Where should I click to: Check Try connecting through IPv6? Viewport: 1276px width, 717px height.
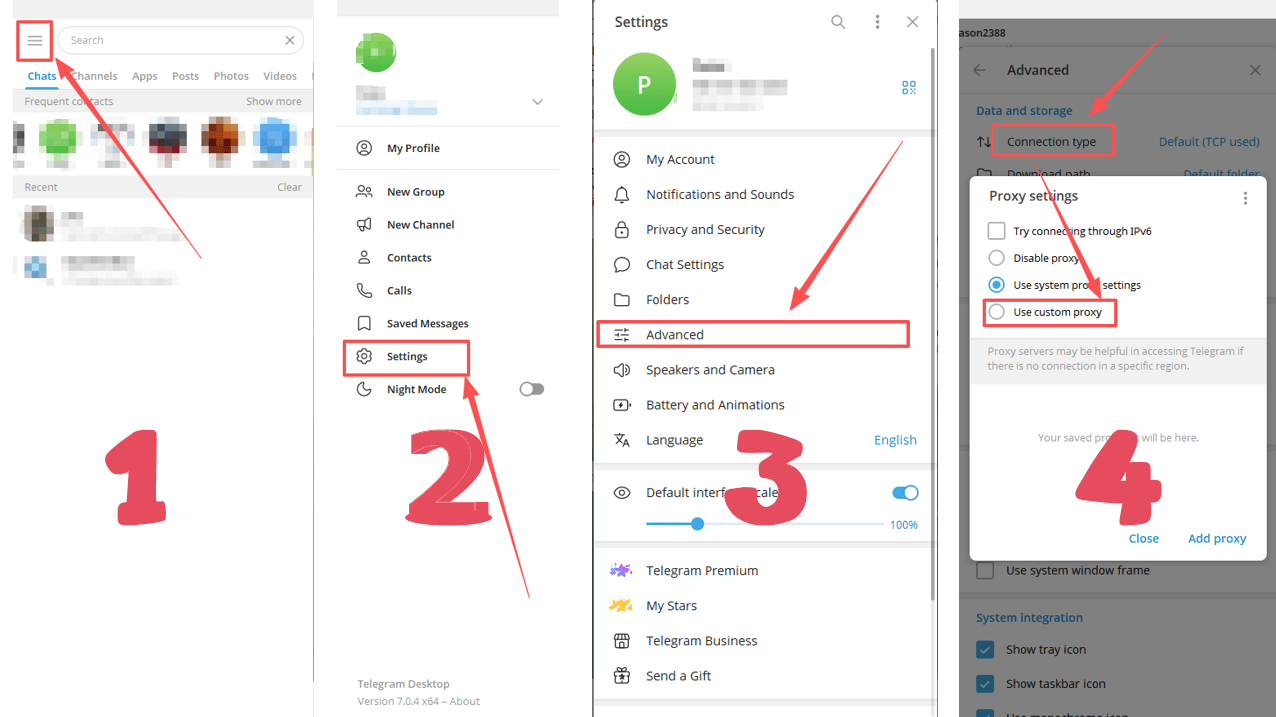pyautogui.click(x=996, y=231)
